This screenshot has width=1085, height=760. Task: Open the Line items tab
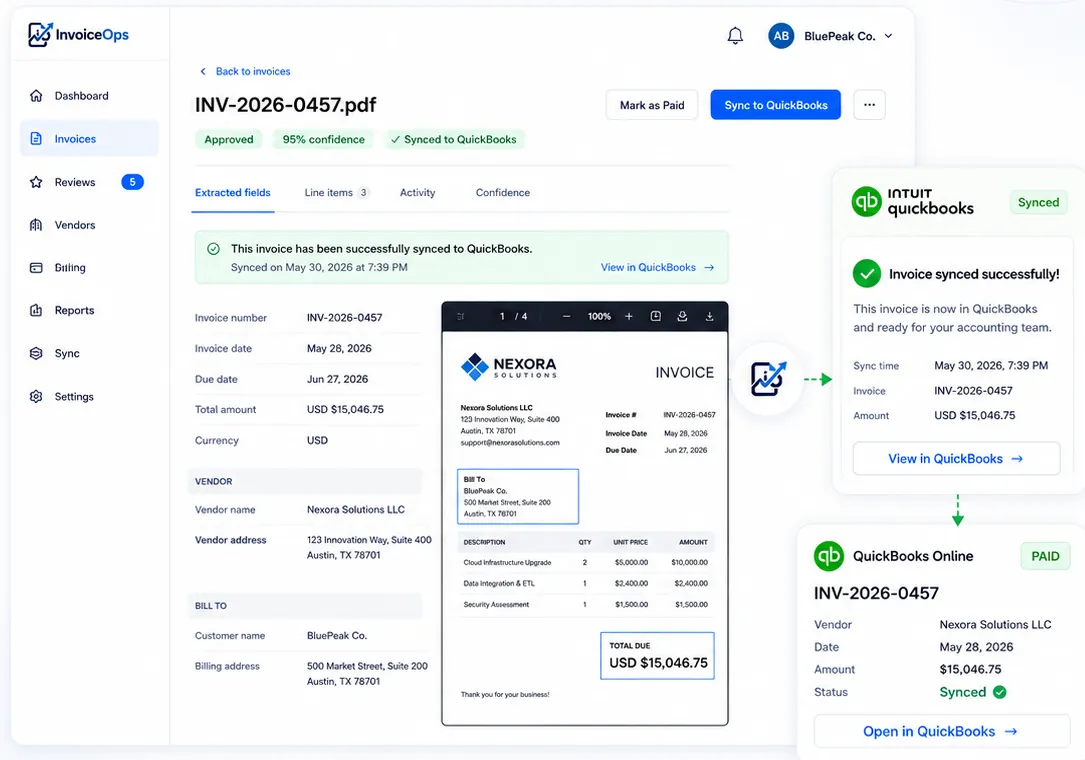tap(336, 192)
